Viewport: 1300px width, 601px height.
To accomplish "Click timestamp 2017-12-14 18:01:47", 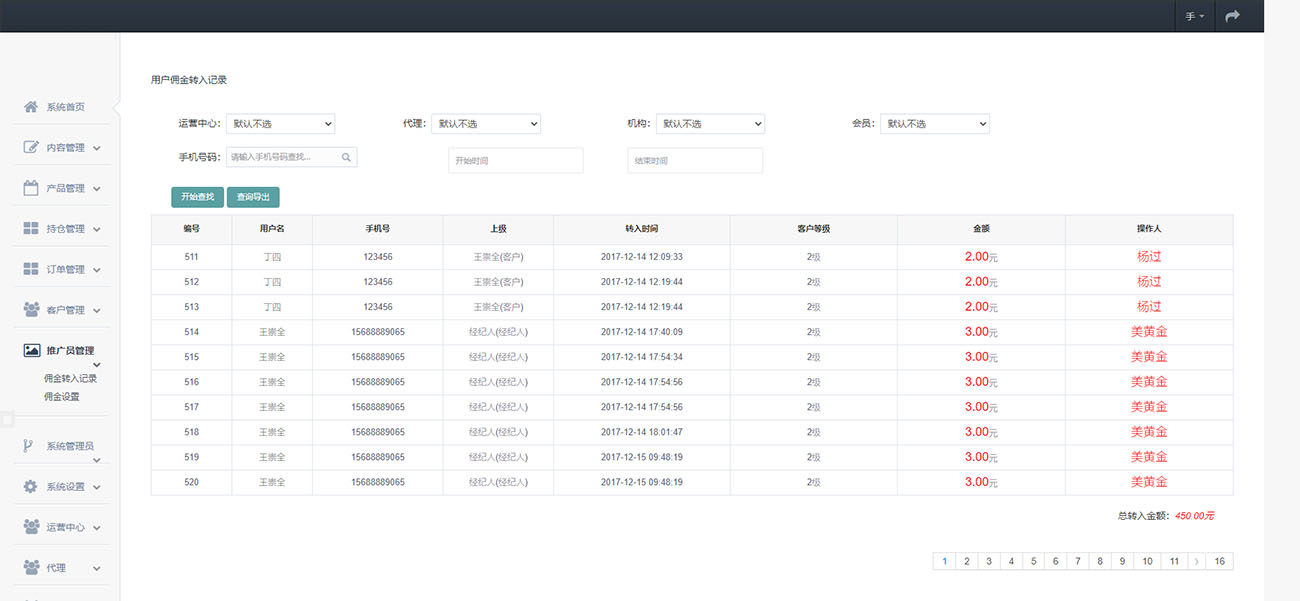I will pyautogui.click(x=642, y=432).
